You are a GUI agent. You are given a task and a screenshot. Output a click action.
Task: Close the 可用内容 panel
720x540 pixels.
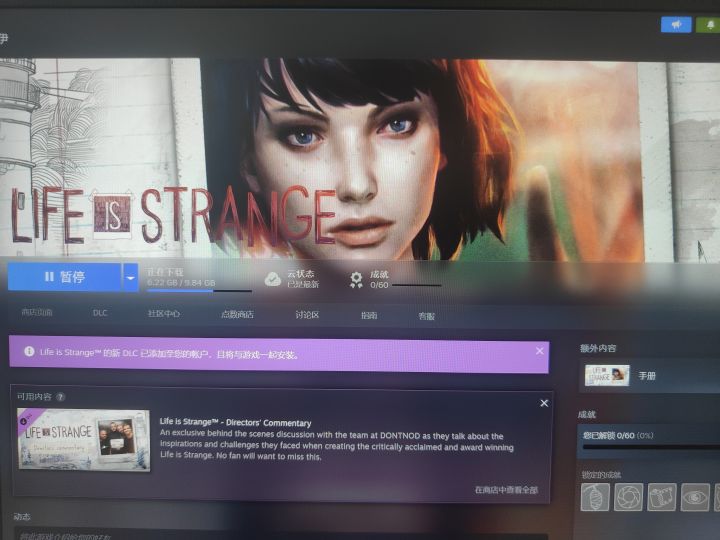tap(544, 403)
